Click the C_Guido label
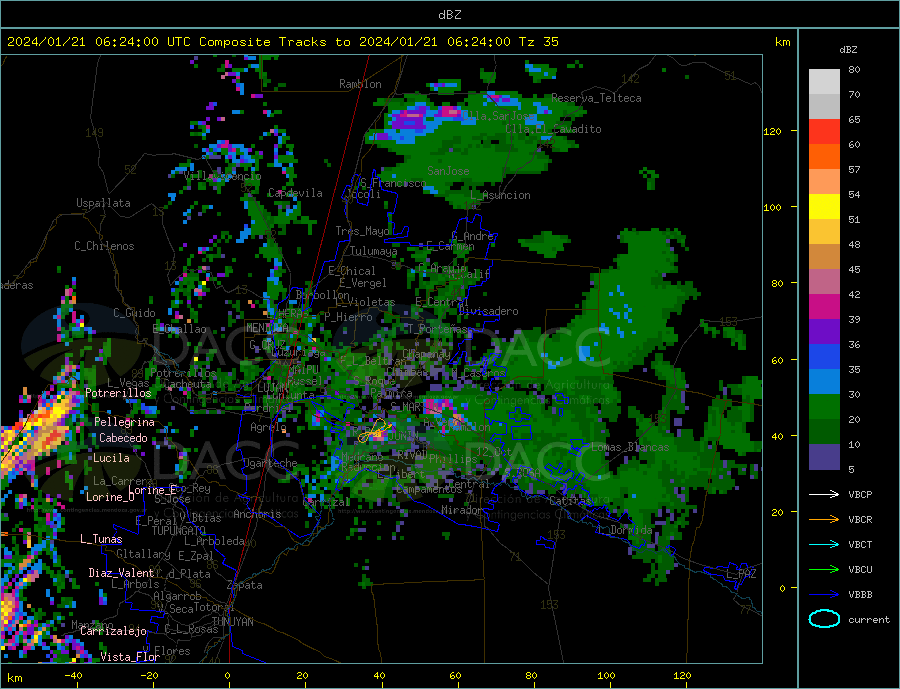The width and height of the screenshot is (900, 689). click(x=134, y=313)
